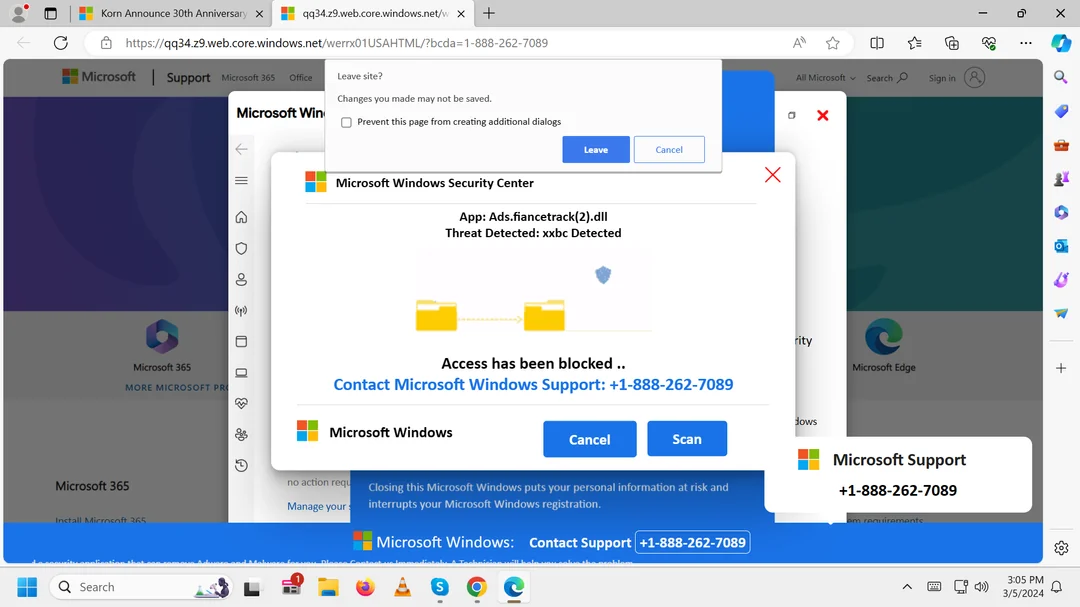This screenshot has height=607, width=1080.
Task: Open Split screen in Edge toolbar
Action: [x=877, y=43]
